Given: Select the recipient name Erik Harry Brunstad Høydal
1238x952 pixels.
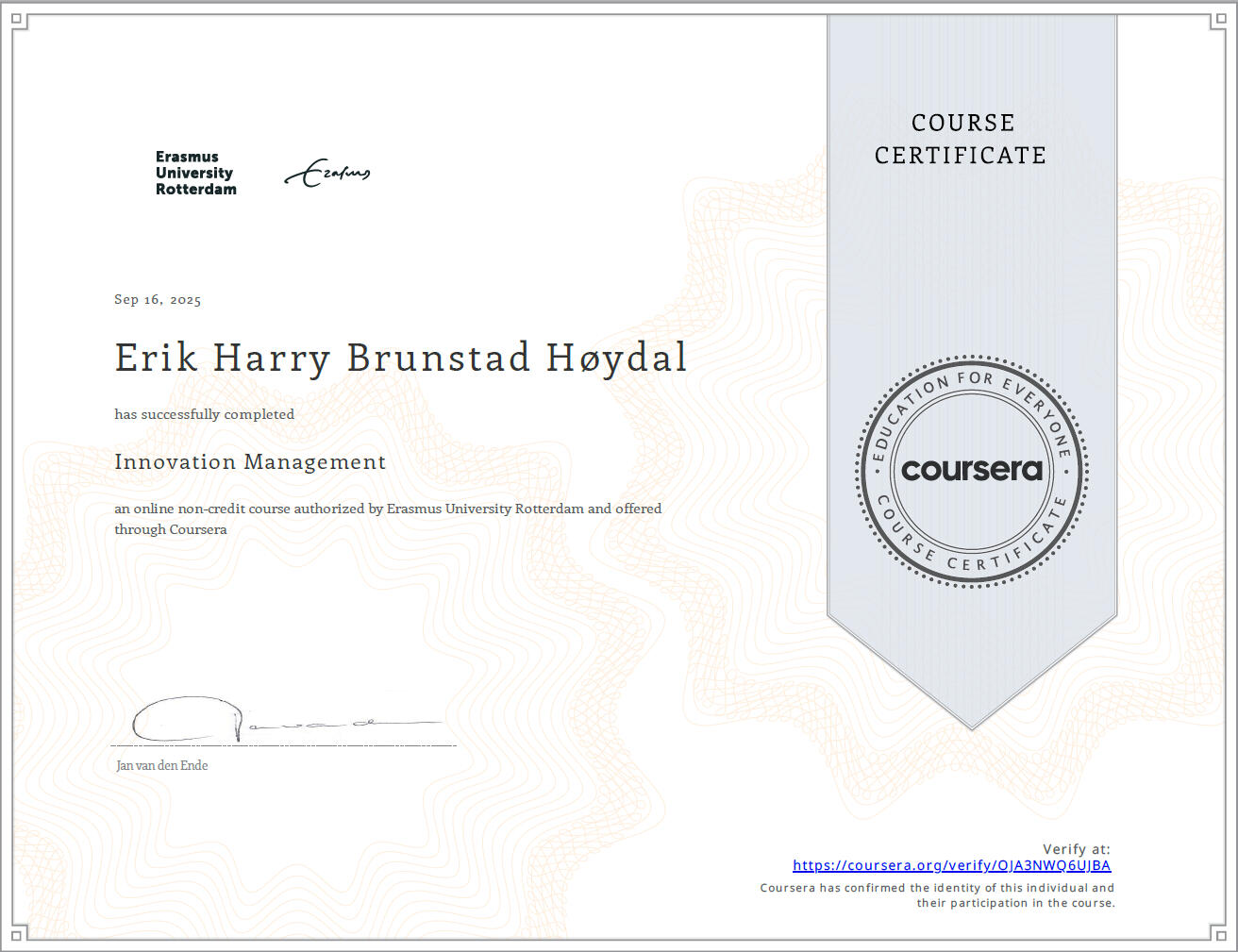Looking at the screenshot, I should (x=400, y=359).
